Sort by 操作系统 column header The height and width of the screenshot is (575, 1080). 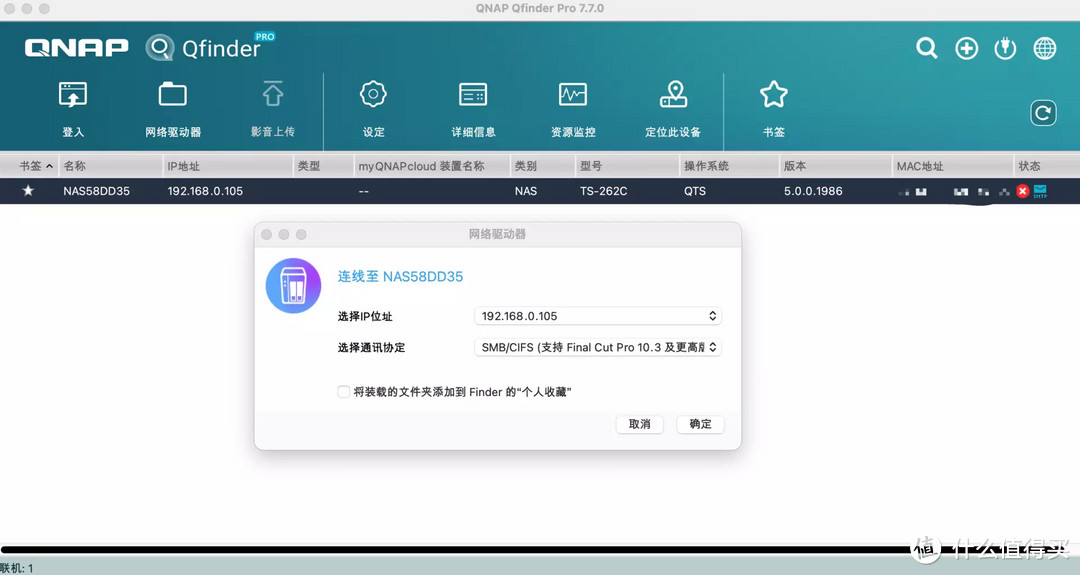pos(729,166)
